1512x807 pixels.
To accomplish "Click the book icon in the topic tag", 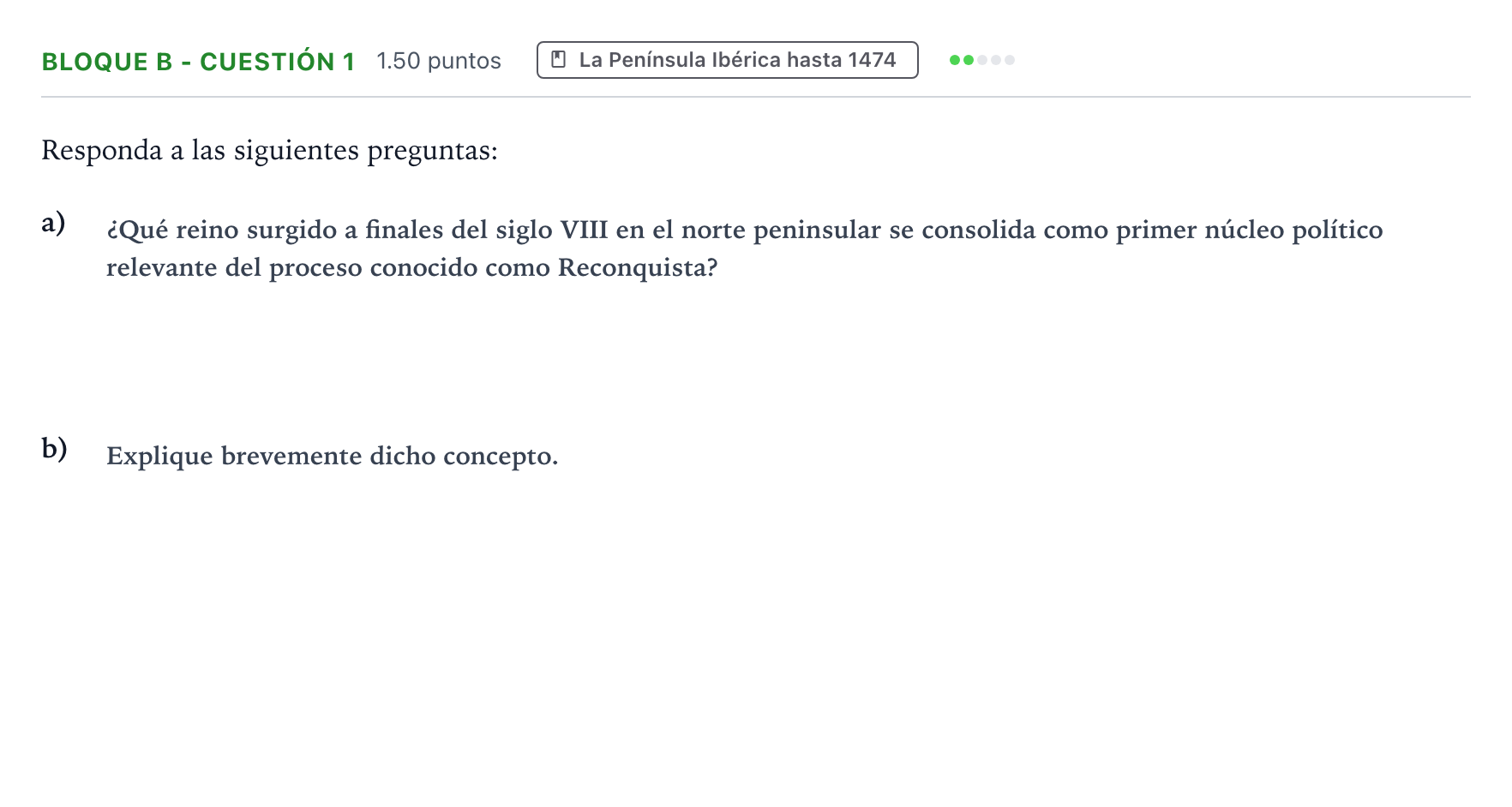I will tap(558, 60).
